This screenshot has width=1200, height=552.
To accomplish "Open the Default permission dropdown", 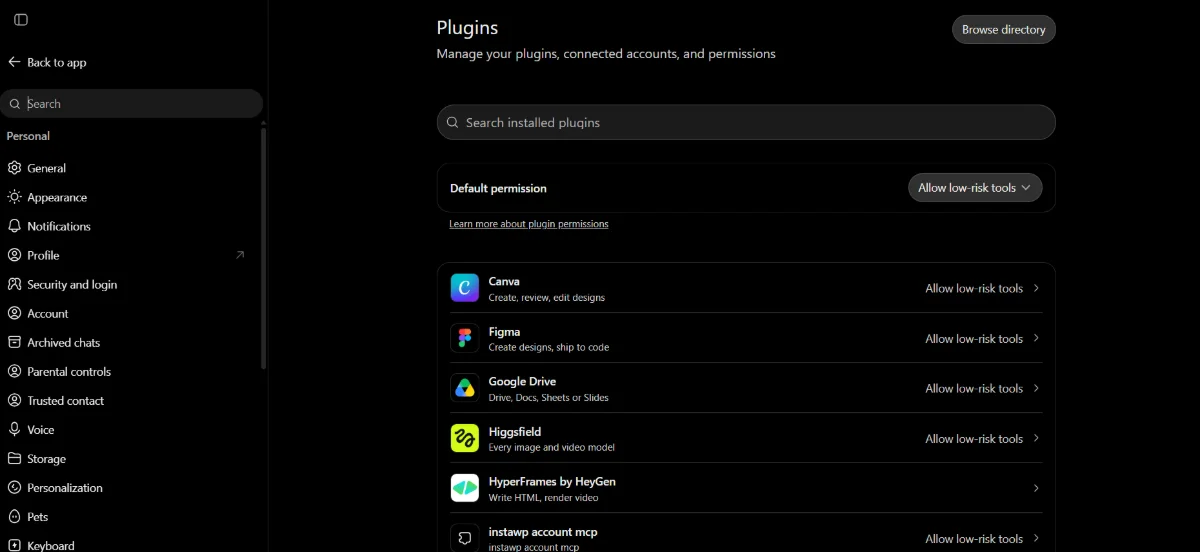I will coord(975,188).
